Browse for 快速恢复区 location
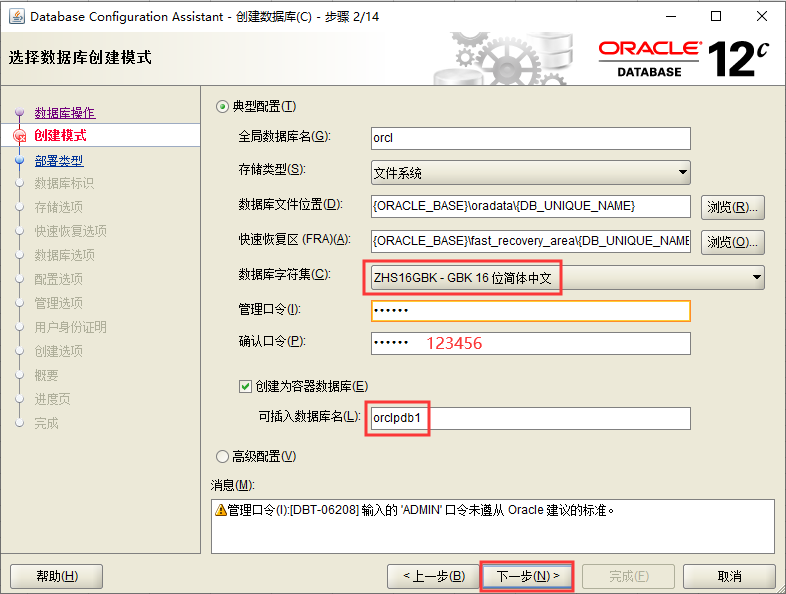Viewport: 786px width, 594px height. 732,241
